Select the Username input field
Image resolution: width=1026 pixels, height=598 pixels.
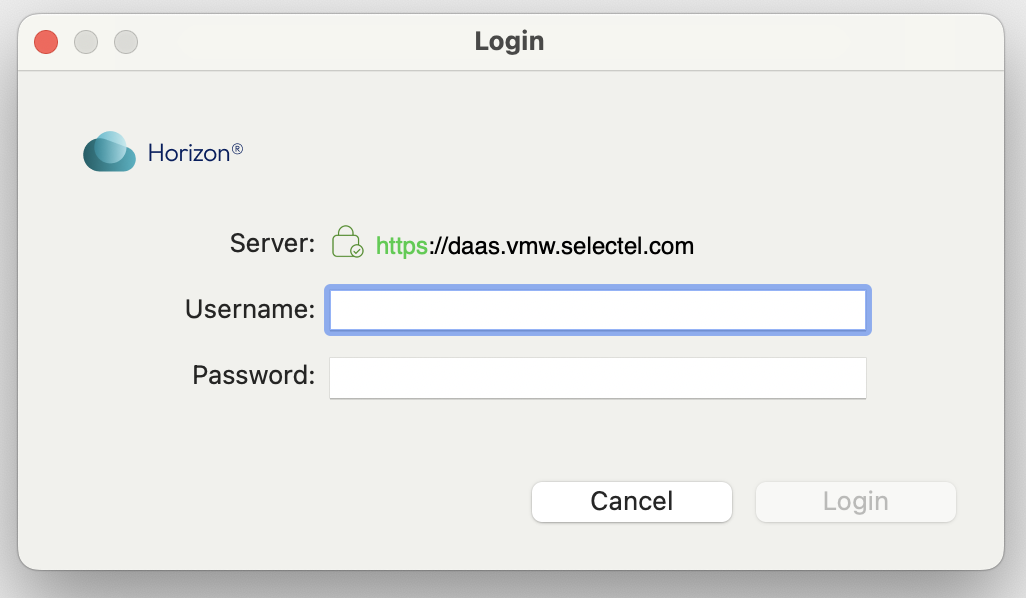tap(597, 310)
